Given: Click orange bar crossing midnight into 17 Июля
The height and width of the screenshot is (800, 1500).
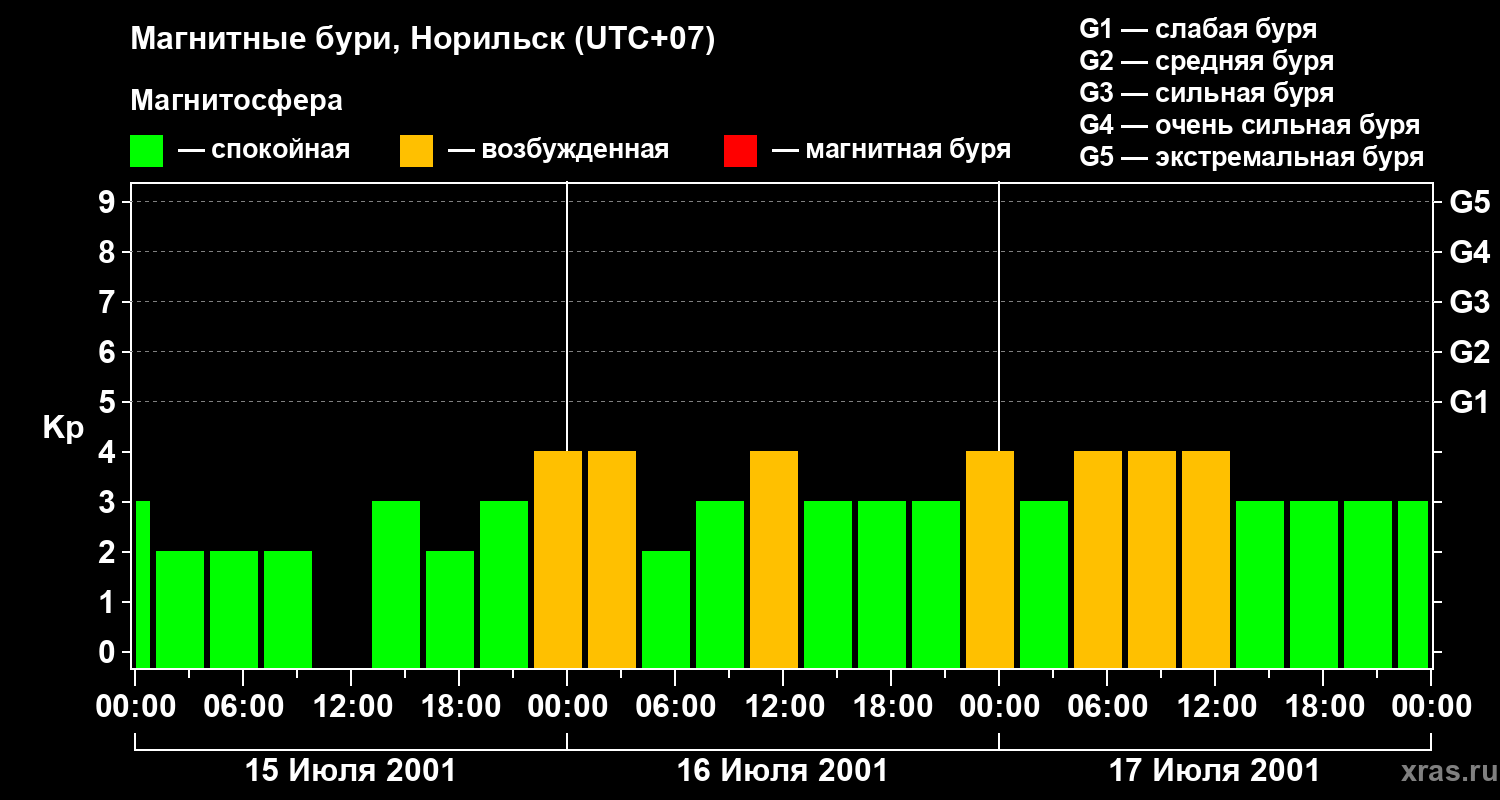Looking at the screenshot, I should pos(990,559).
